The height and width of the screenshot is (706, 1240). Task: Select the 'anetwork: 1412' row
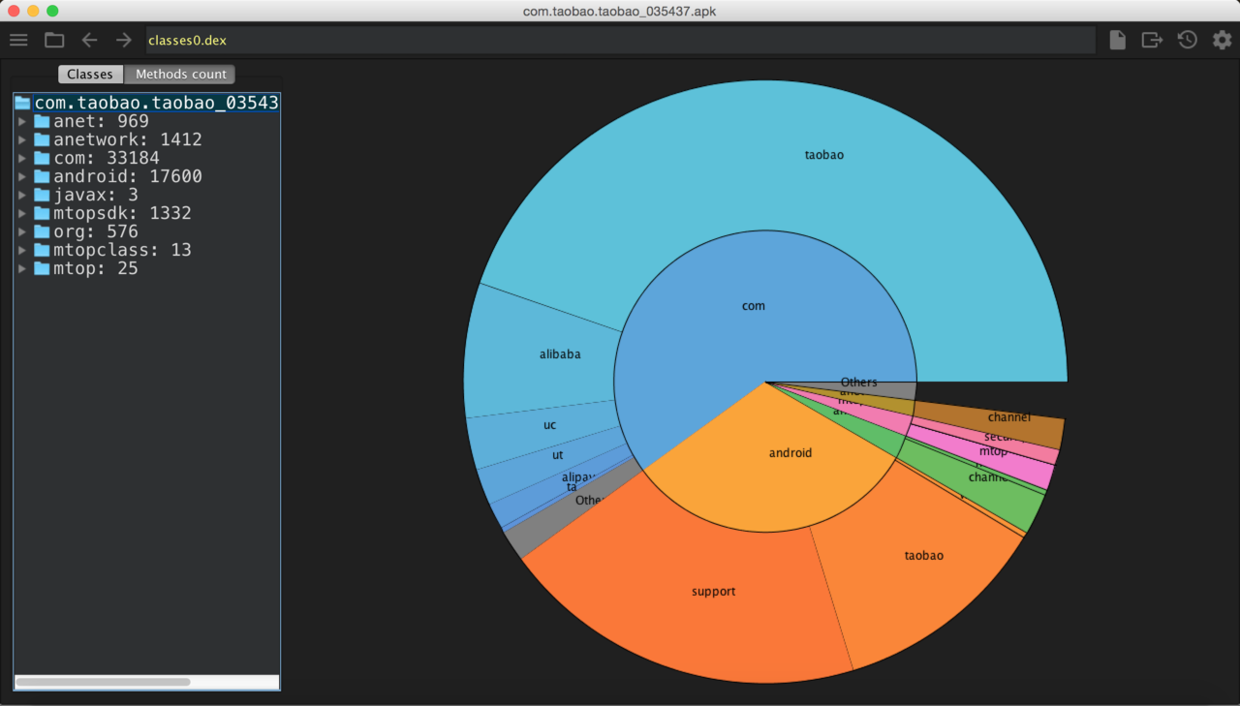coord(147,140)
